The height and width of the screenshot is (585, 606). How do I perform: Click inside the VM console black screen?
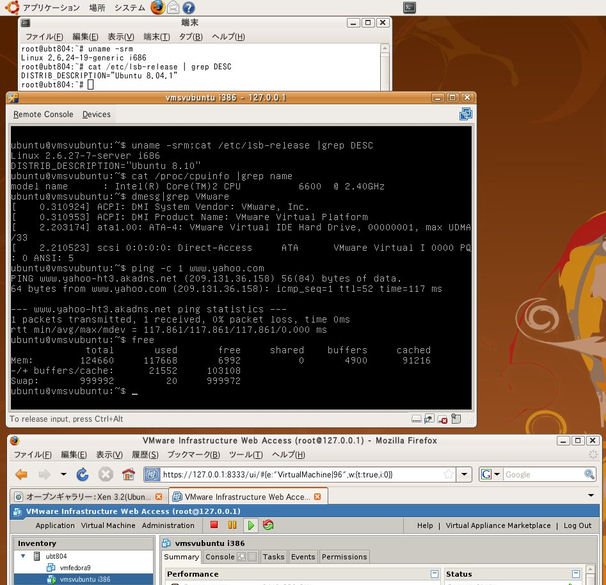pyautogui.click(x=241, y=267)
